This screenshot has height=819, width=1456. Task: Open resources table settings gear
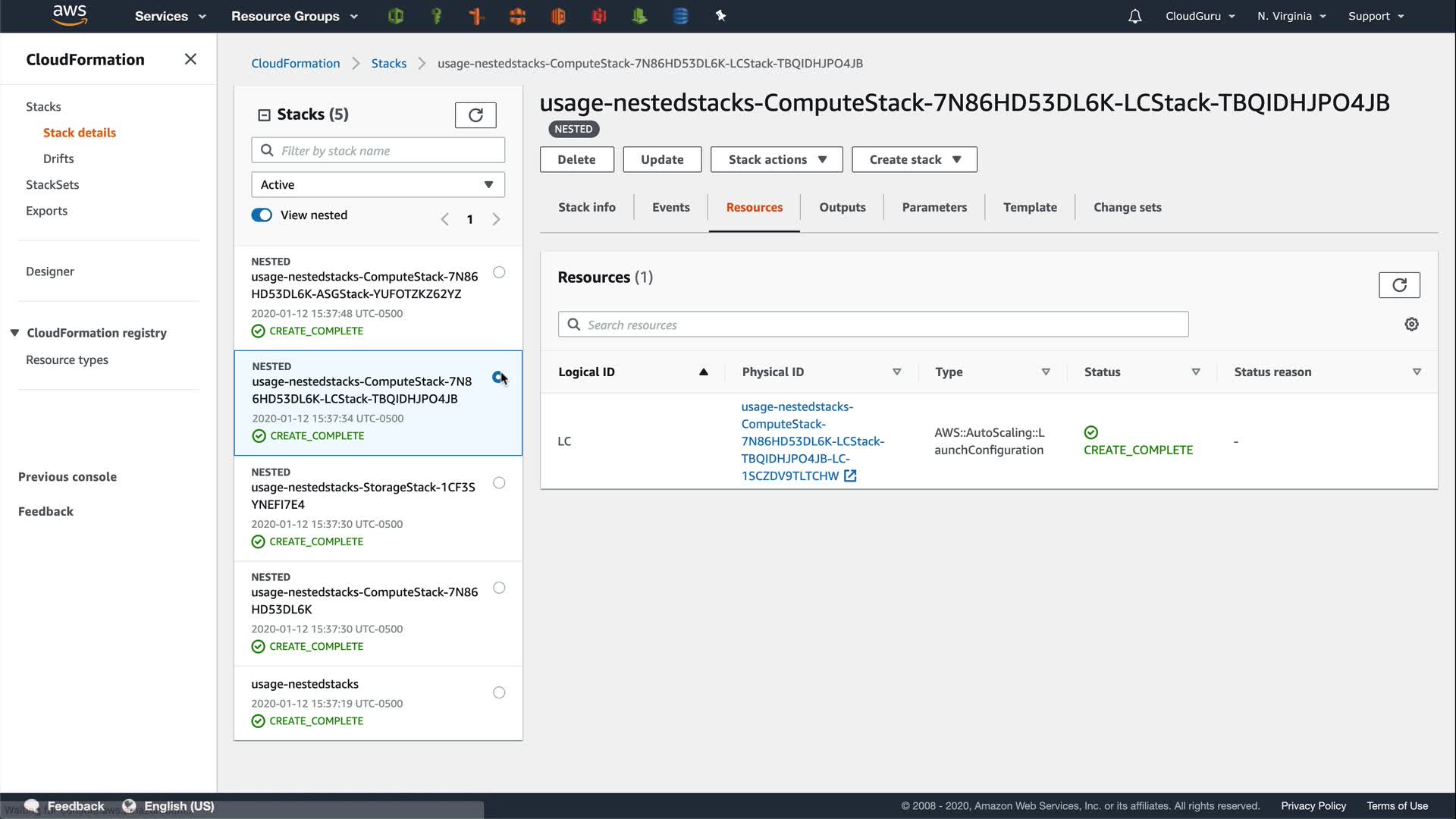pos(1411,325)
